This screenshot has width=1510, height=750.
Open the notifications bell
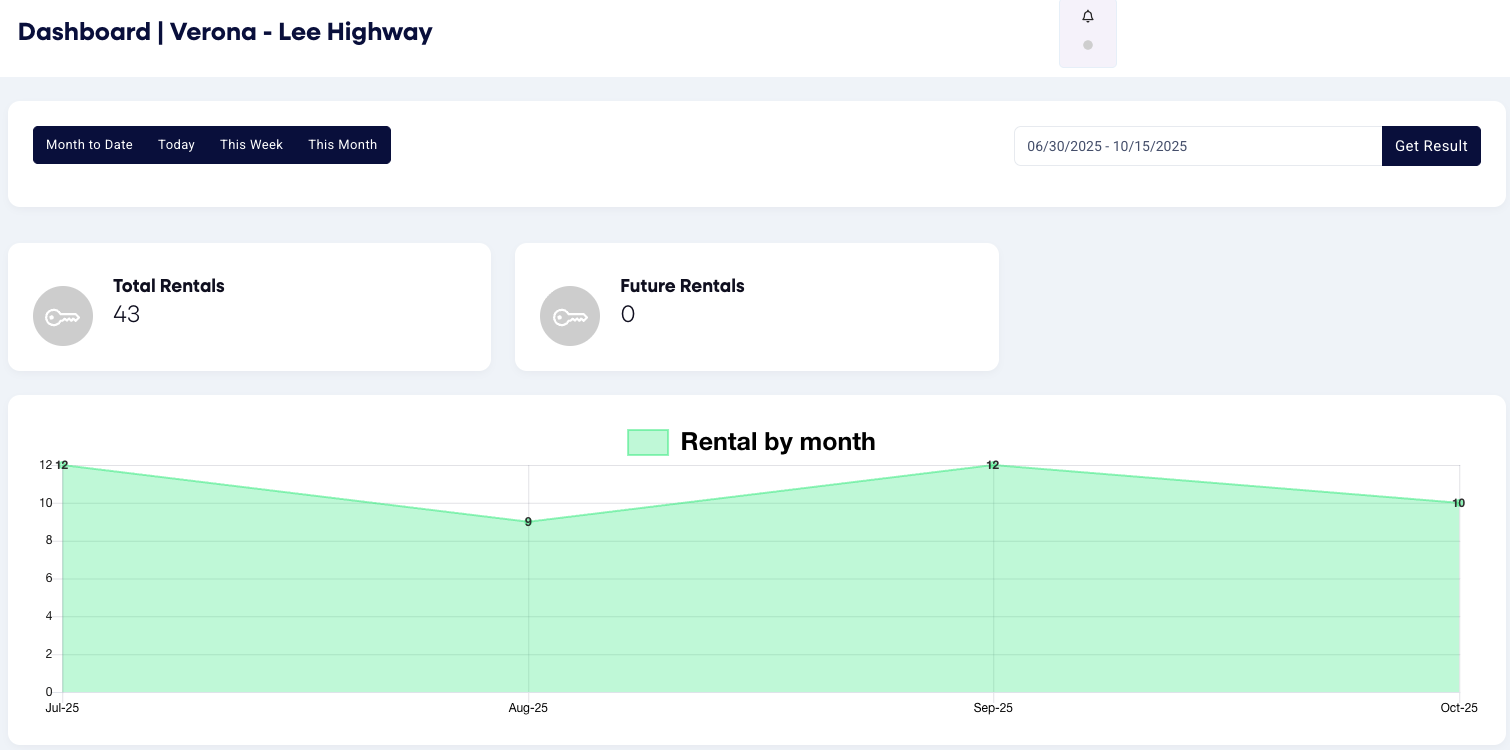[x=1088, y=16]
